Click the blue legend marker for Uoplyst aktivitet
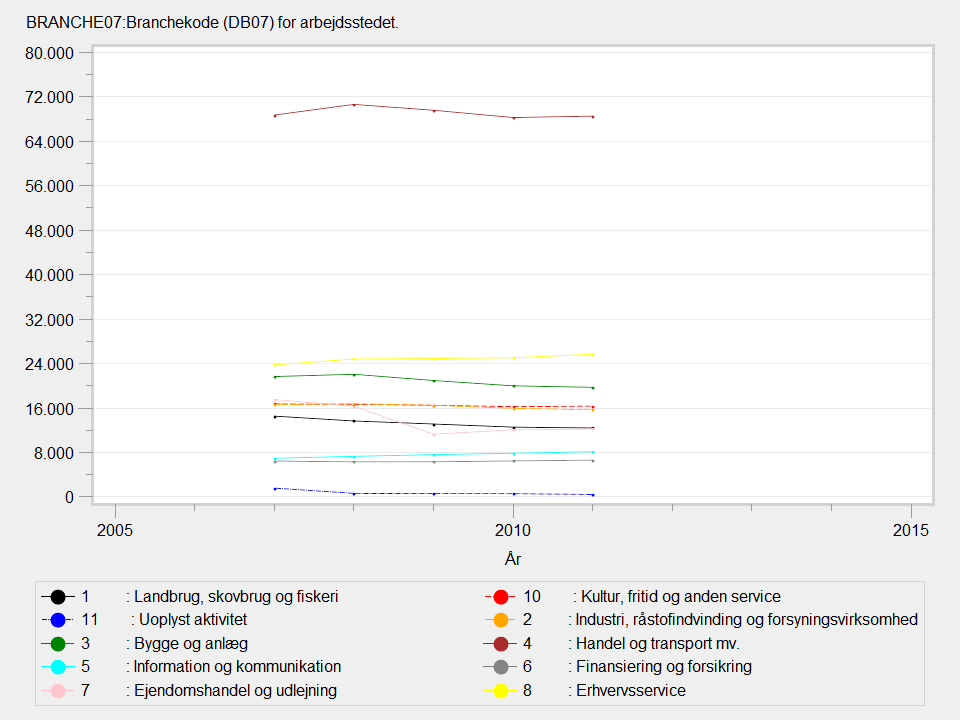The width and height of the screenshot is (960, 720). (58, 620)
